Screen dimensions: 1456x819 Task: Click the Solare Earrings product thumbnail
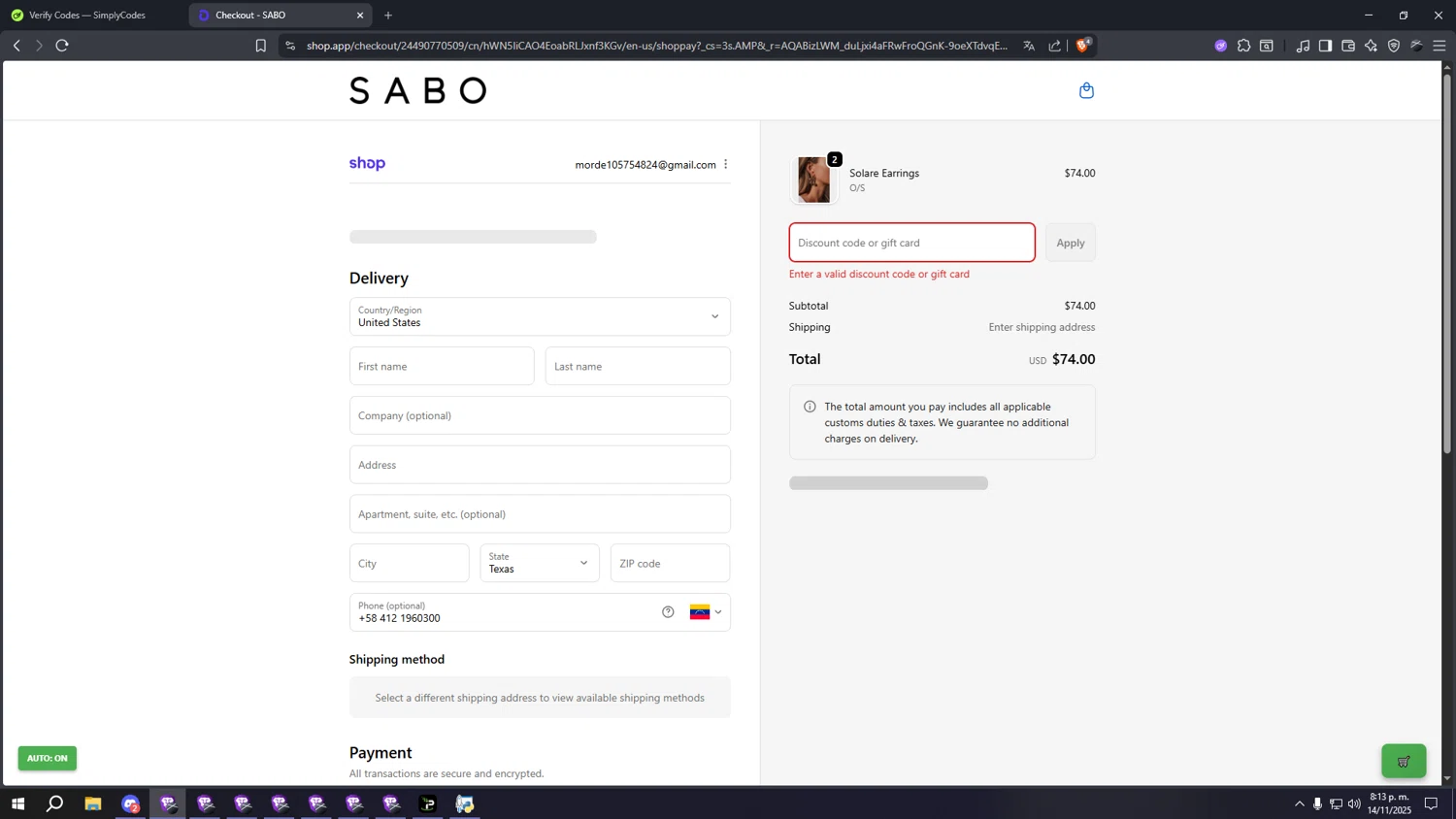pyautogui.click(x=813, y=180)
